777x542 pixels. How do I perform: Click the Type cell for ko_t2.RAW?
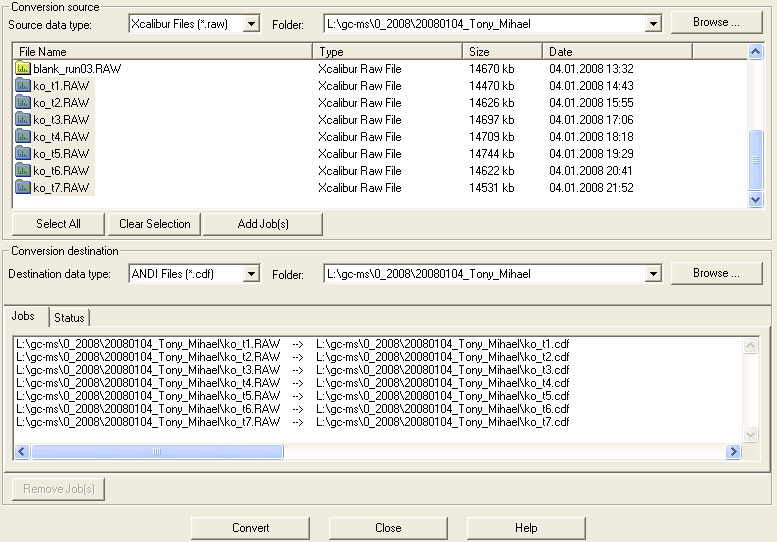(x=360, y=103)
